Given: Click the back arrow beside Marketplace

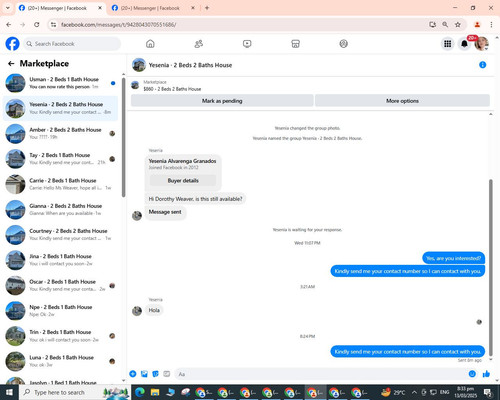Looking at the screenshot, I should coord(11,63).
